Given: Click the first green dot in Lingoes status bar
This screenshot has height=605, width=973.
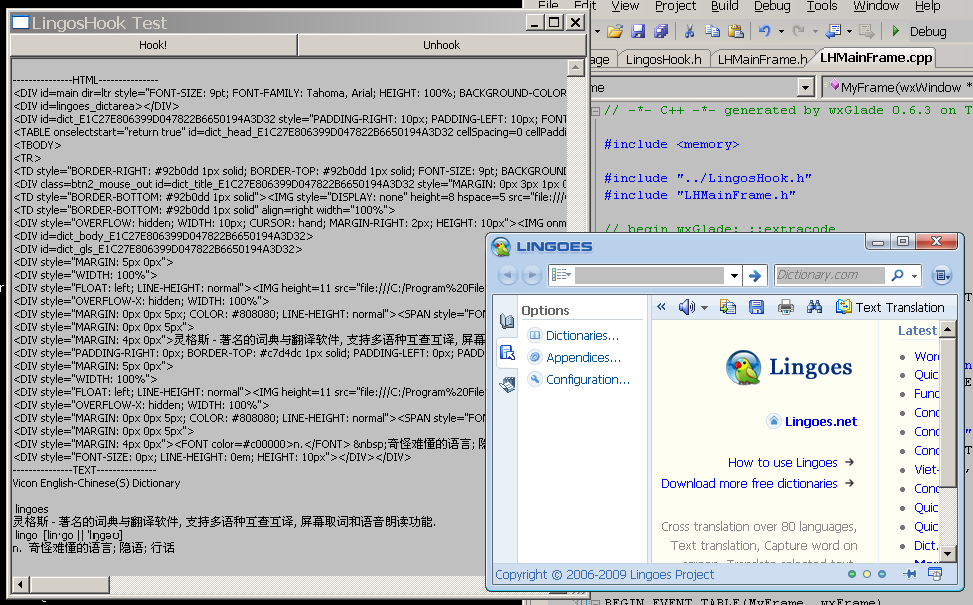Looking at the screenshot, I should [x=852, y=574].
